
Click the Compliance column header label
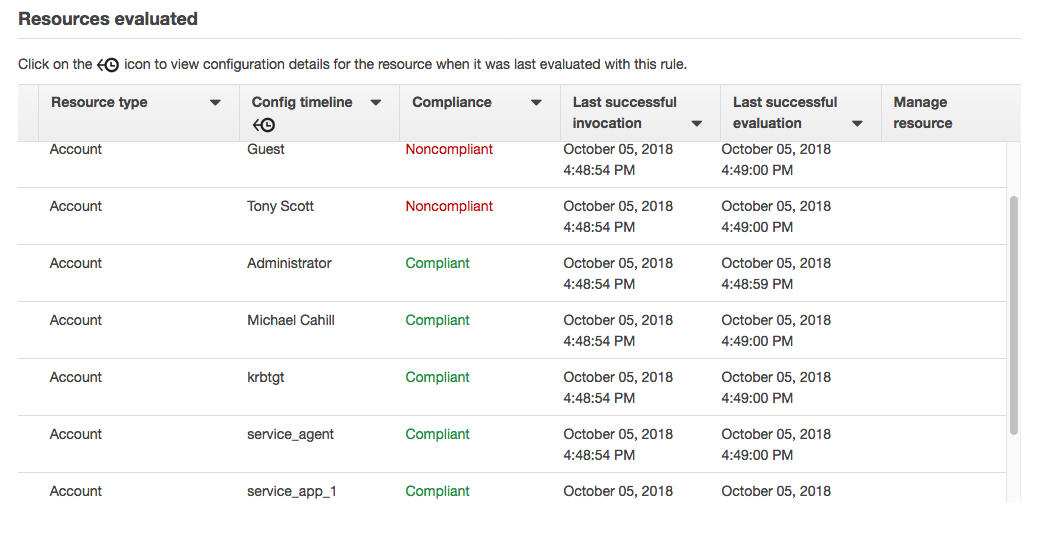452,102
